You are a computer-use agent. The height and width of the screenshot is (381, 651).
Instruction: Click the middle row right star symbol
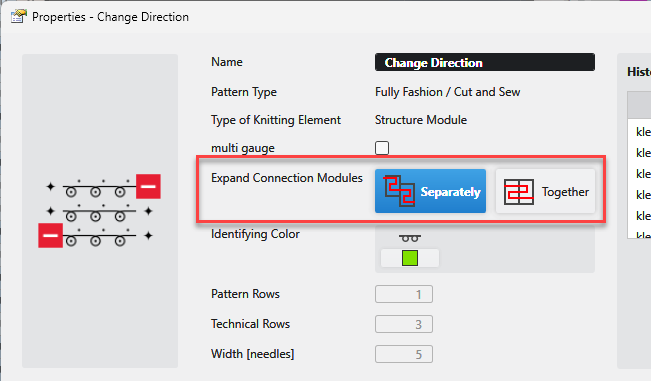click(148, 211)
